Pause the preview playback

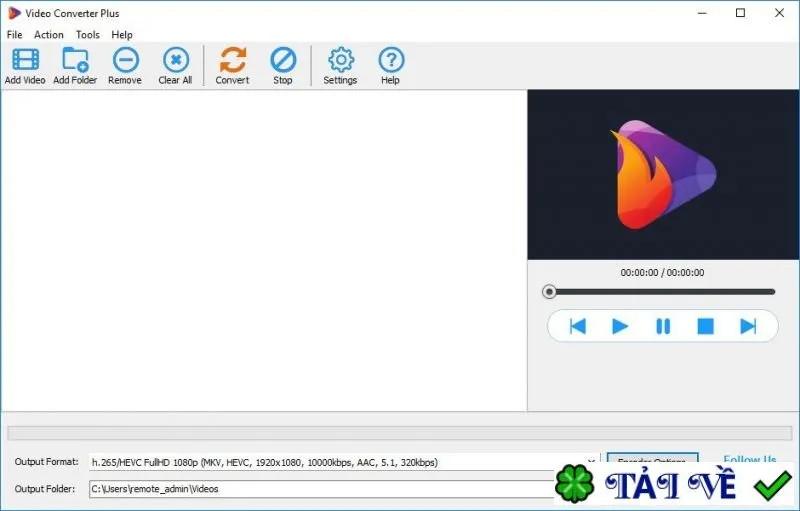coord(663,326)
